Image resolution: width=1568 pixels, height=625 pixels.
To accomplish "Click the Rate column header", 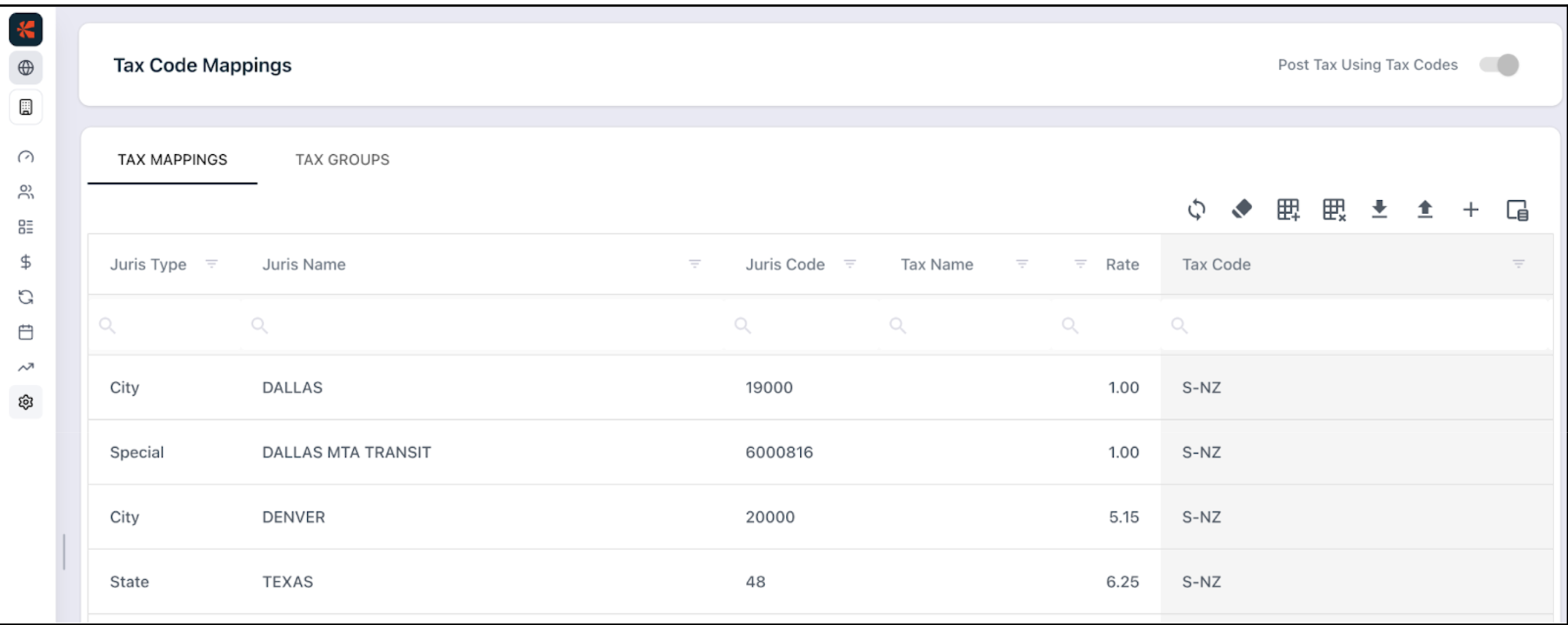I will tap(1122, 265).
